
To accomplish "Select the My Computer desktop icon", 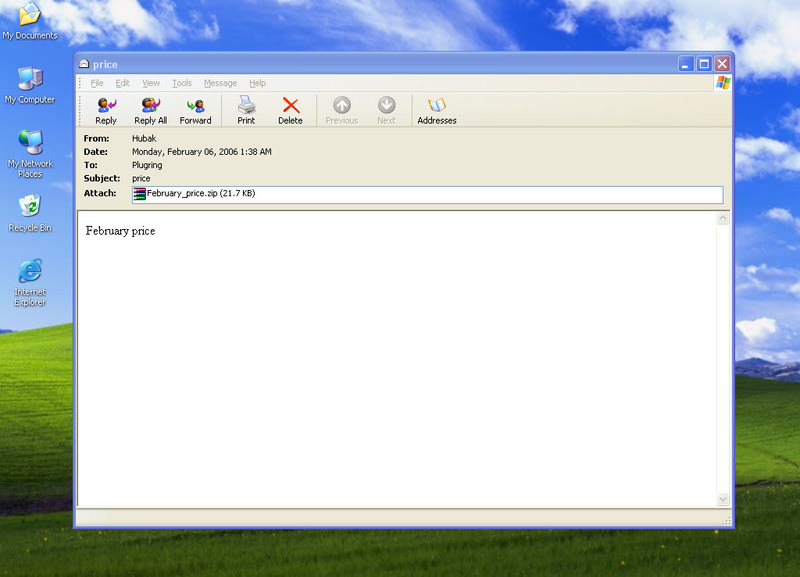I will [30, 85].
